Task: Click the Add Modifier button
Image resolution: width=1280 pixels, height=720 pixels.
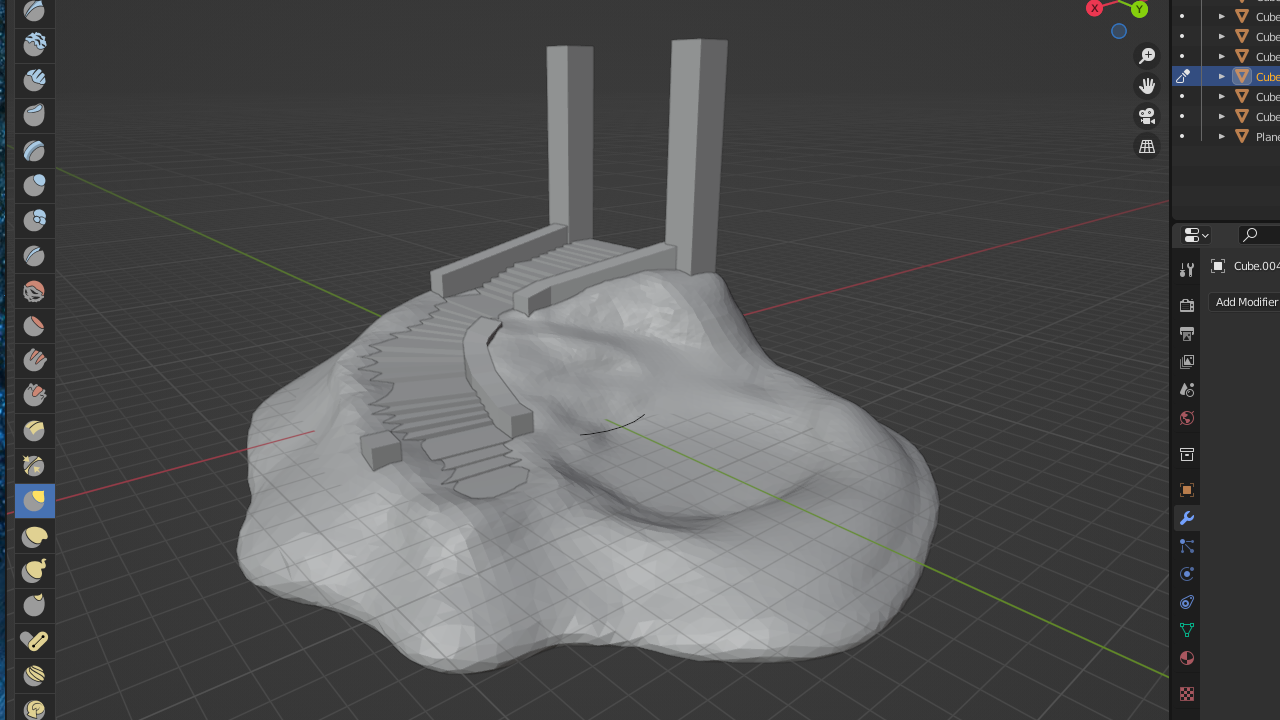Action: tap(1246, 302)
